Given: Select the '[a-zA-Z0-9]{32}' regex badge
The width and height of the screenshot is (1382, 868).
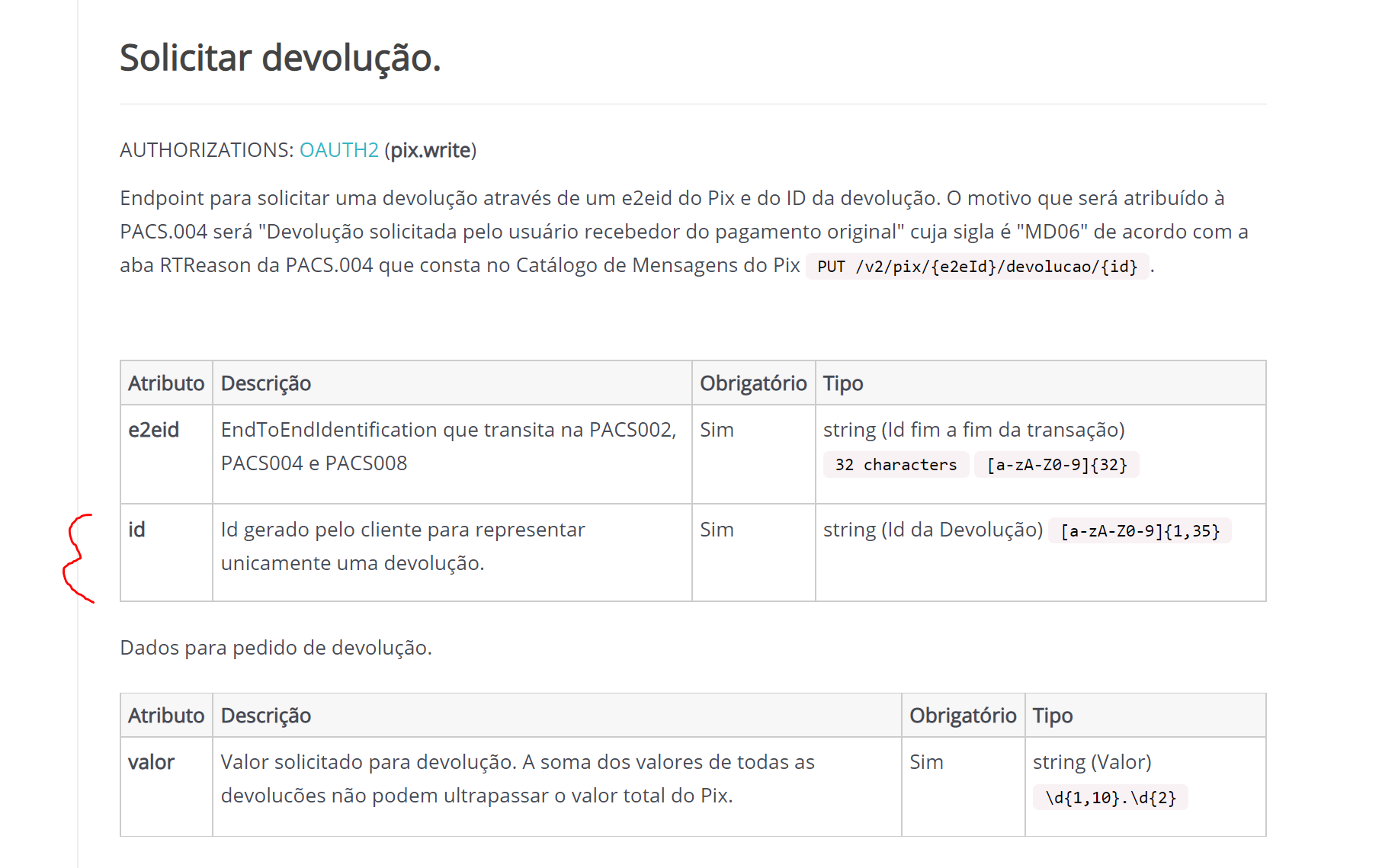Looking at the screenshot, I should tap(1057, 465).
